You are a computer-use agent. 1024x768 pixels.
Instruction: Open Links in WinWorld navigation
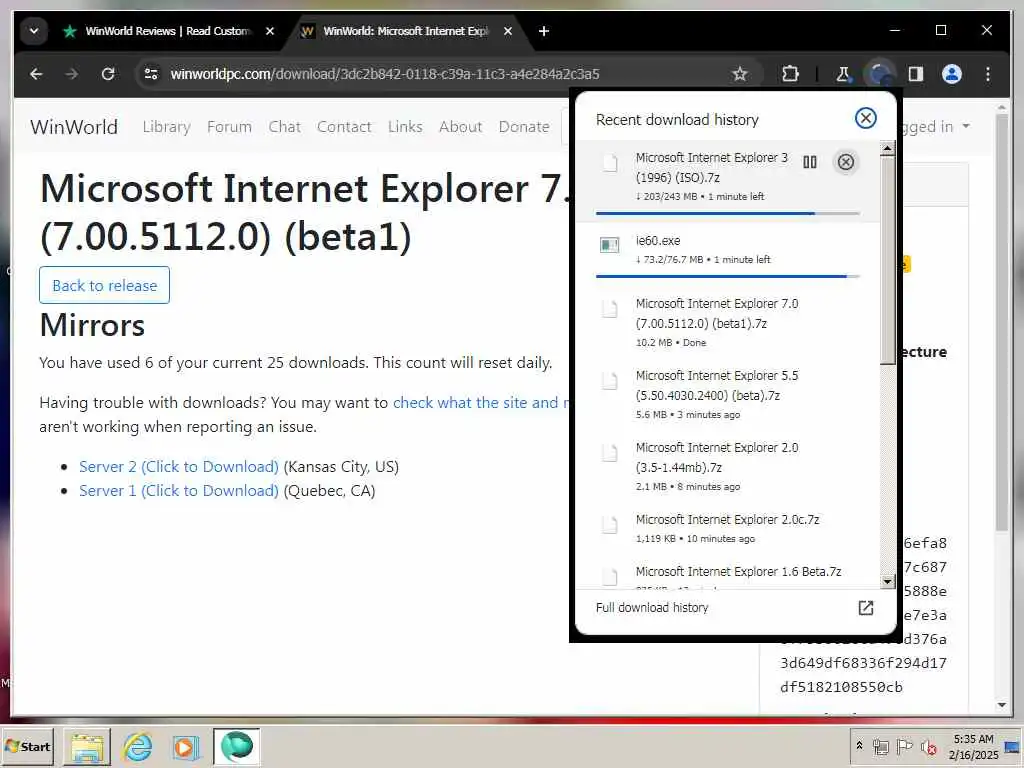click(x=405, y=127)
